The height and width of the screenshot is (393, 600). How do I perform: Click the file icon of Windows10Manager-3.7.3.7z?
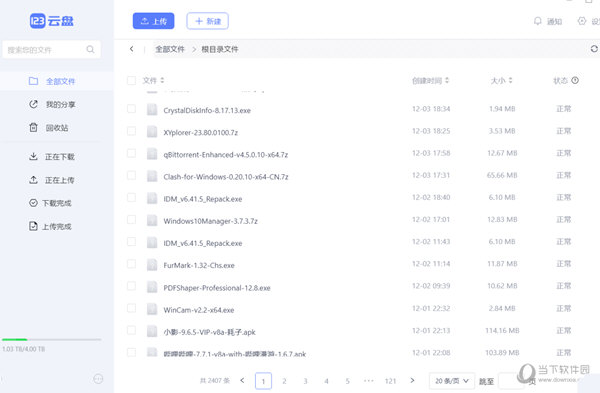pos(152,220)
